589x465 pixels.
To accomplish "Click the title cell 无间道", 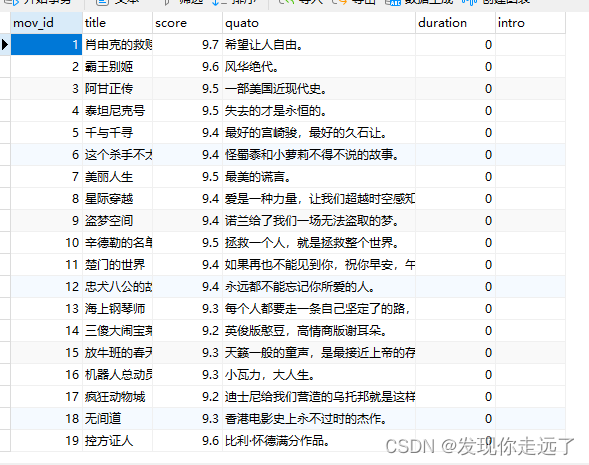I will [118, 419].
